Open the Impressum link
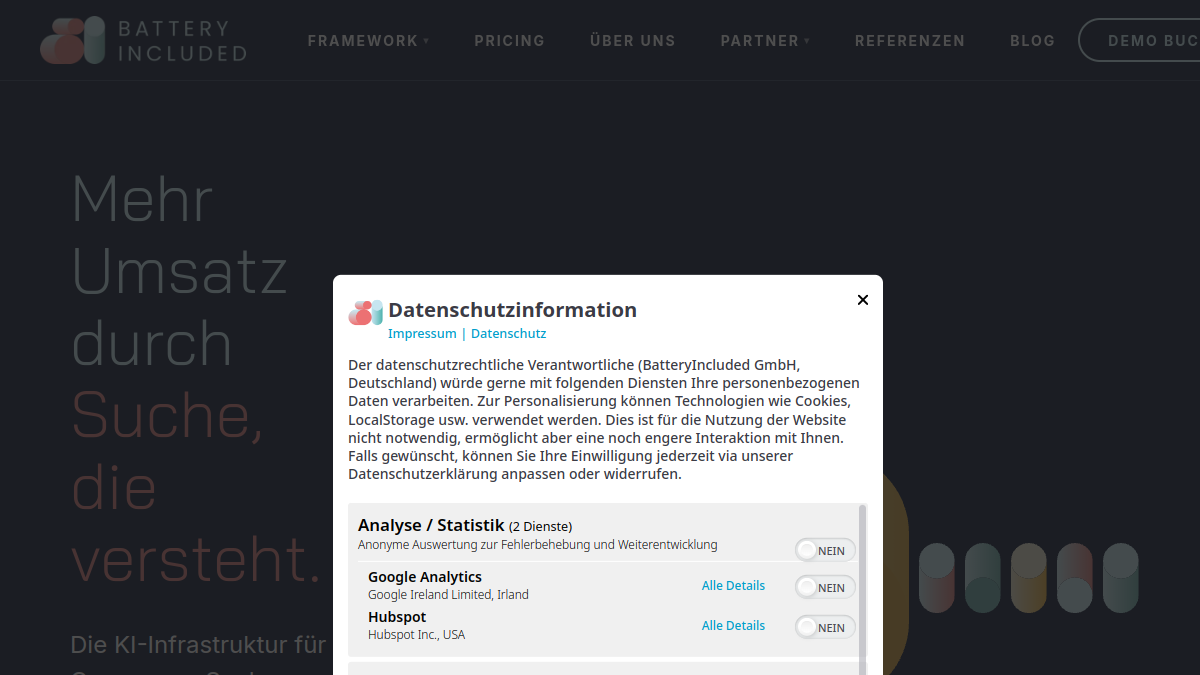1200x675 pixels. [422, 334]
